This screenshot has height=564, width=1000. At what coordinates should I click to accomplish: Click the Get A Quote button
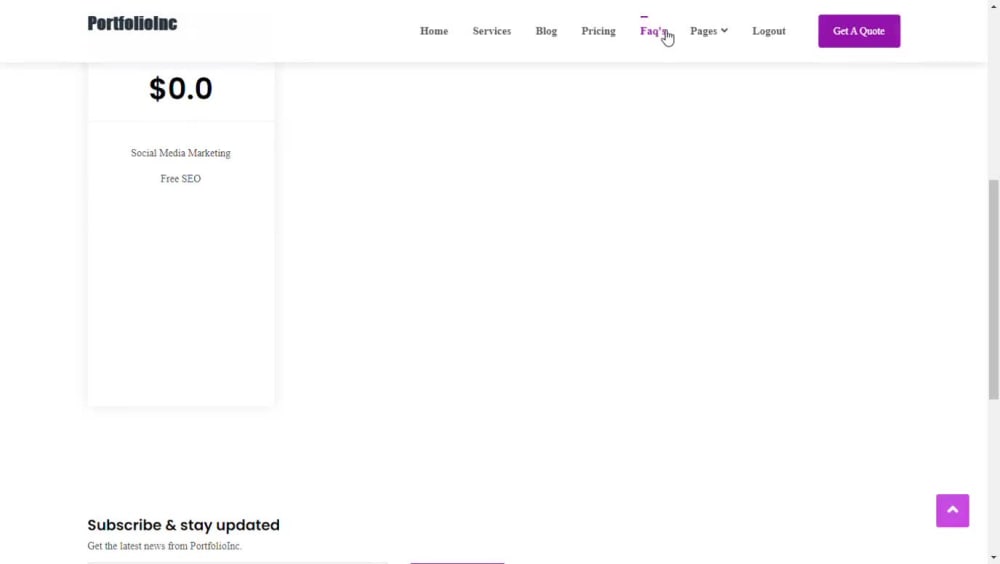click(x=859, y=31)
